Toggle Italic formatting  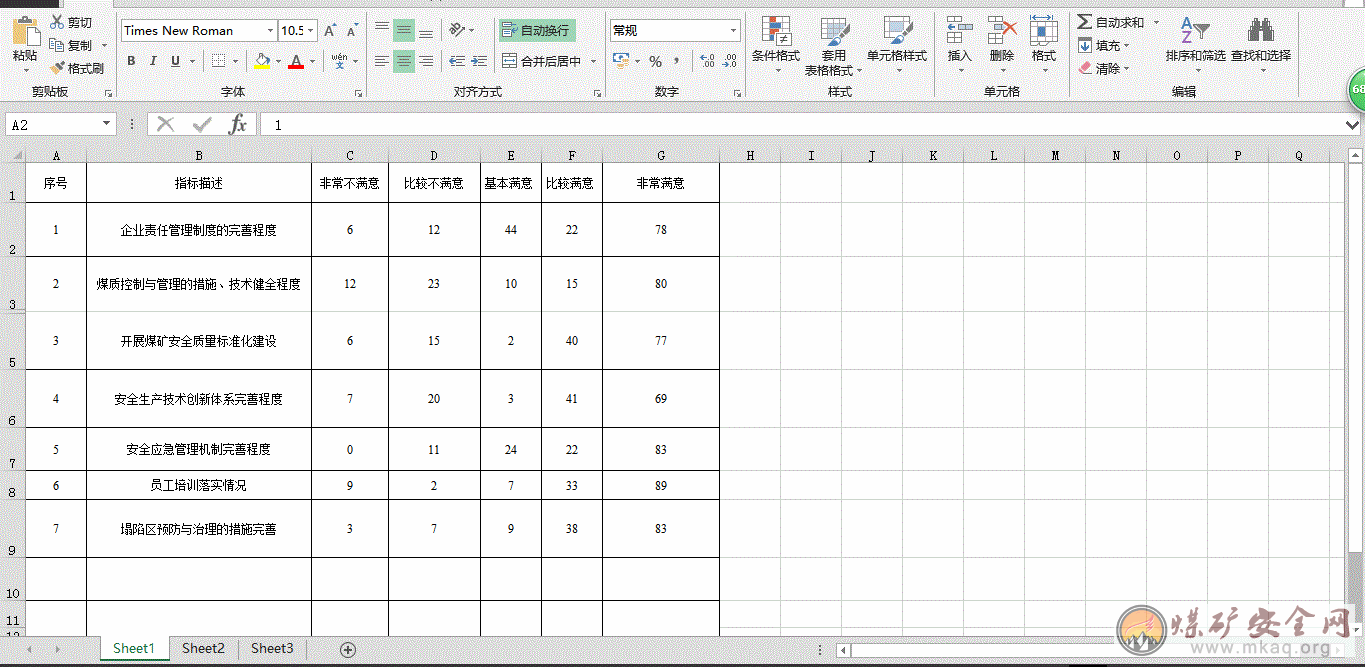pyautogui.click(x=153, y=61)
